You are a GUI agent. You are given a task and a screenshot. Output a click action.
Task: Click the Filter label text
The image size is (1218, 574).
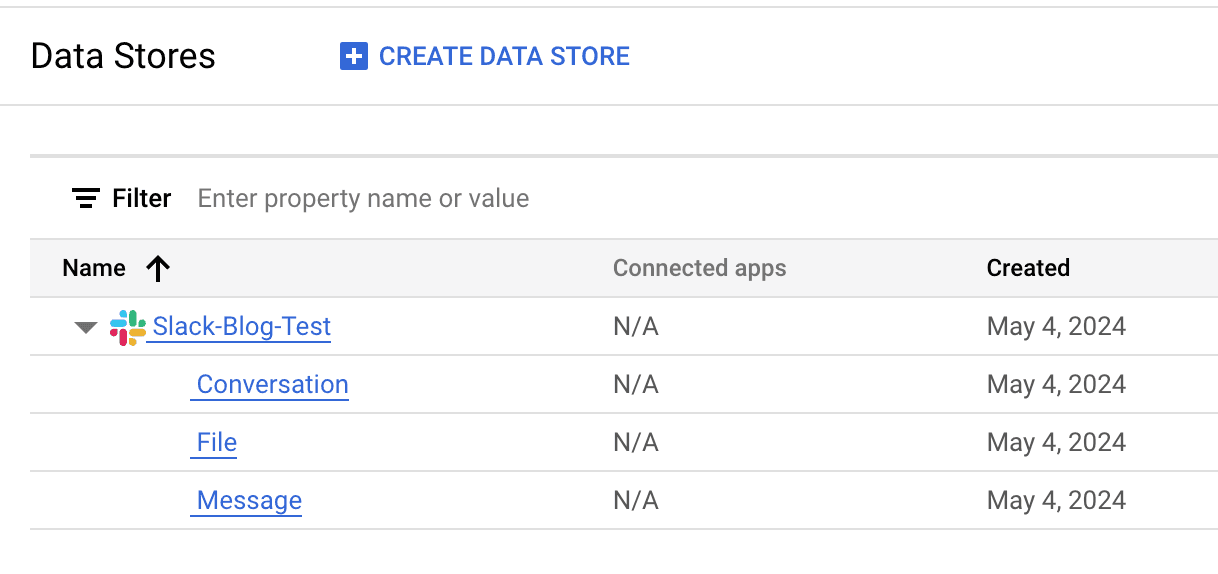[141, 198]
